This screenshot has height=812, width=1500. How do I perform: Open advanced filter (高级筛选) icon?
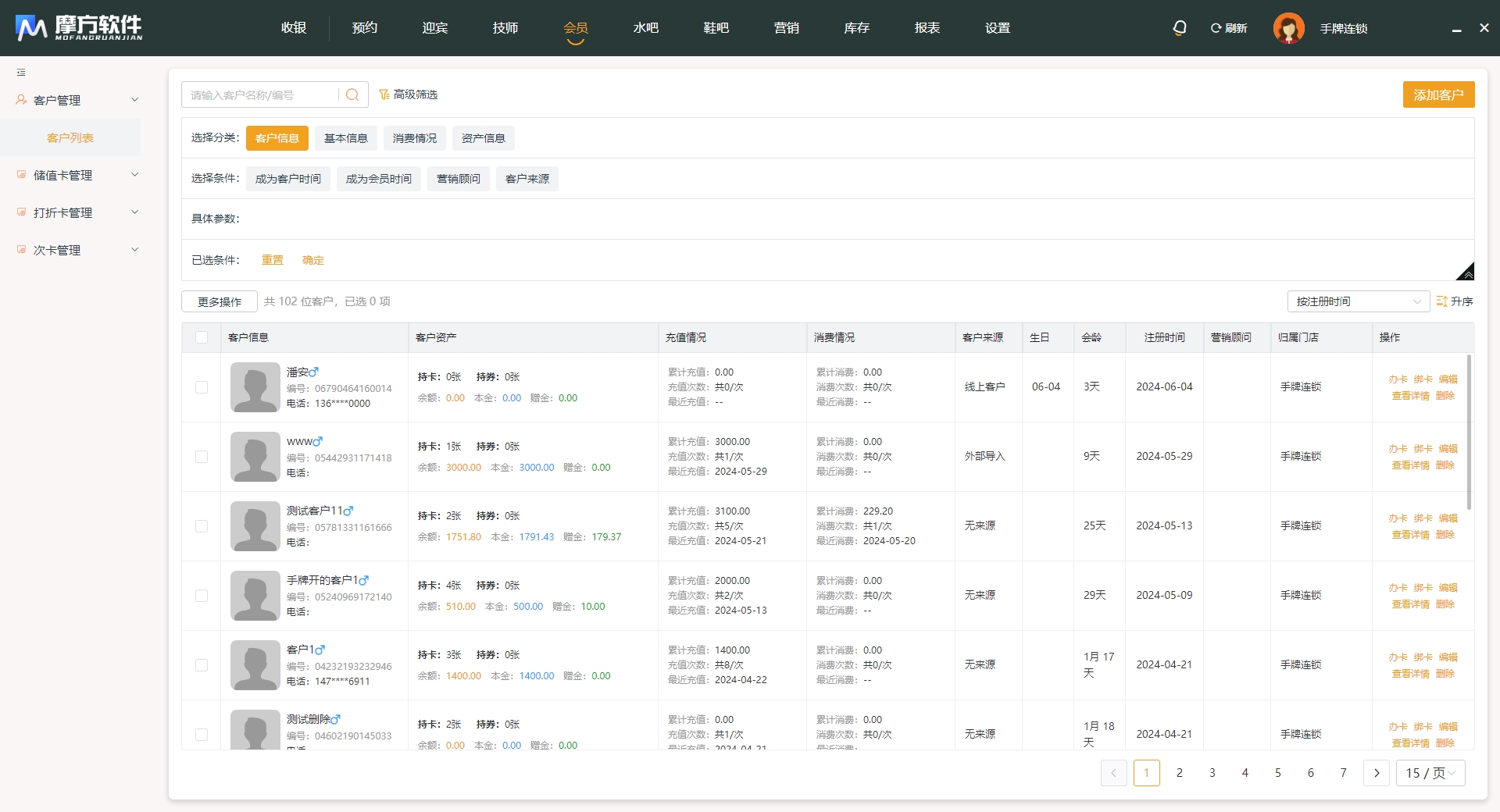384,94
